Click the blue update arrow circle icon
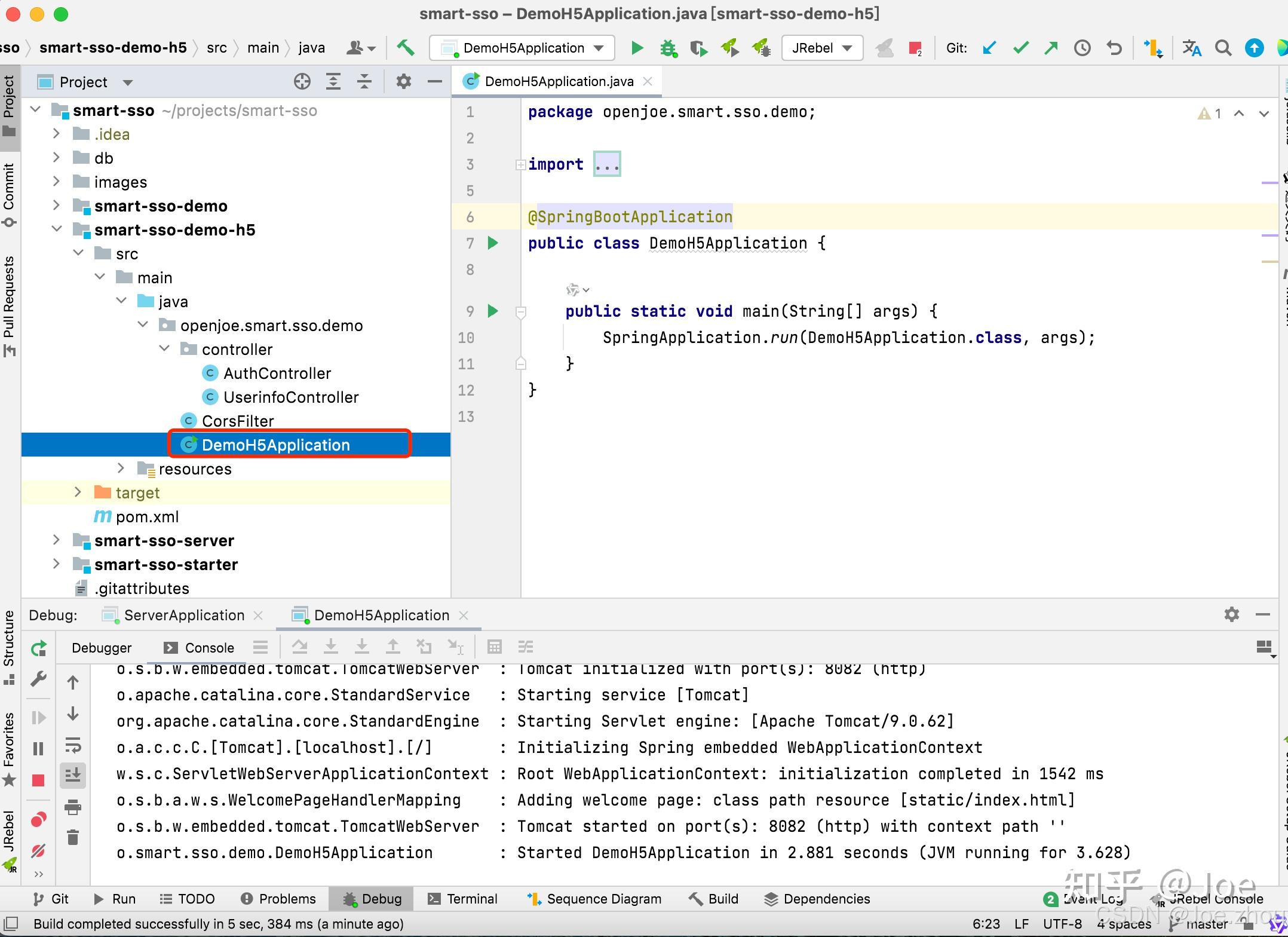The width and height of the screenshot is (1288, 937). click(1254, 48)
